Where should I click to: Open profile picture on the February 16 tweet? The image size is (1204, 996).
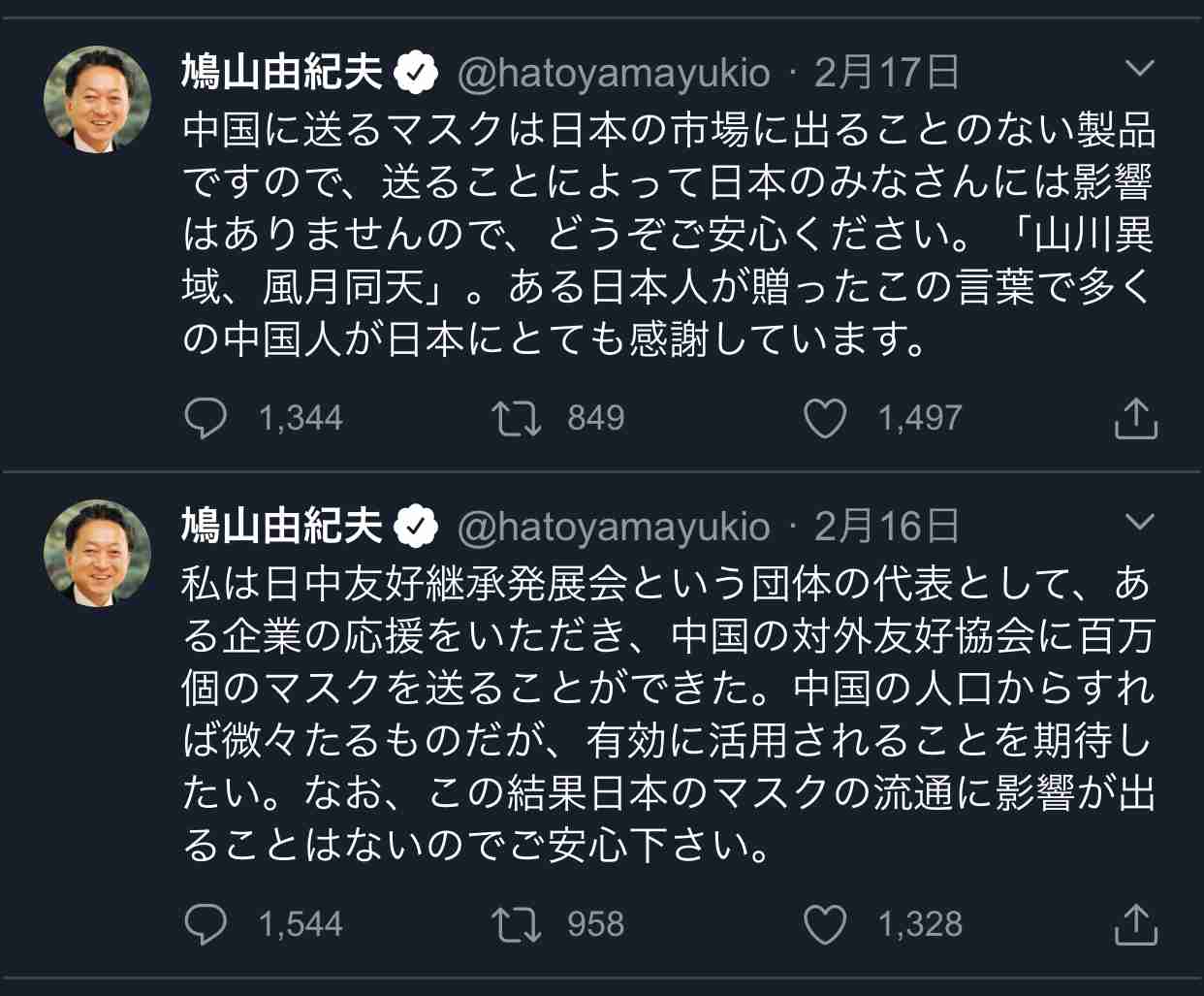coord(98,553)
